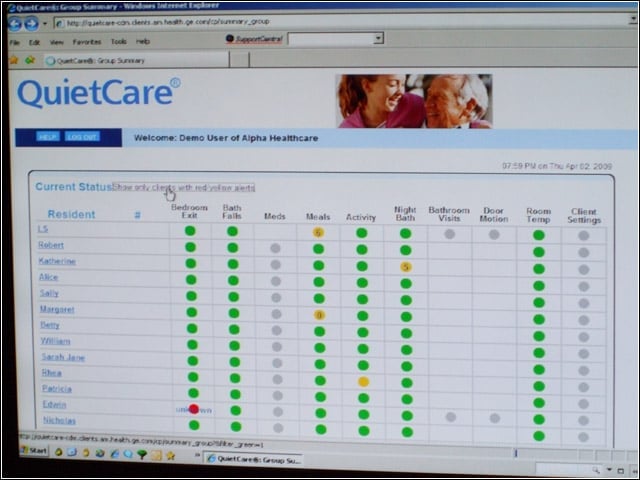Click Edwin's gray Bathroom Visits dot
Screen dimensions: 640x480
[x=451, y=417]
